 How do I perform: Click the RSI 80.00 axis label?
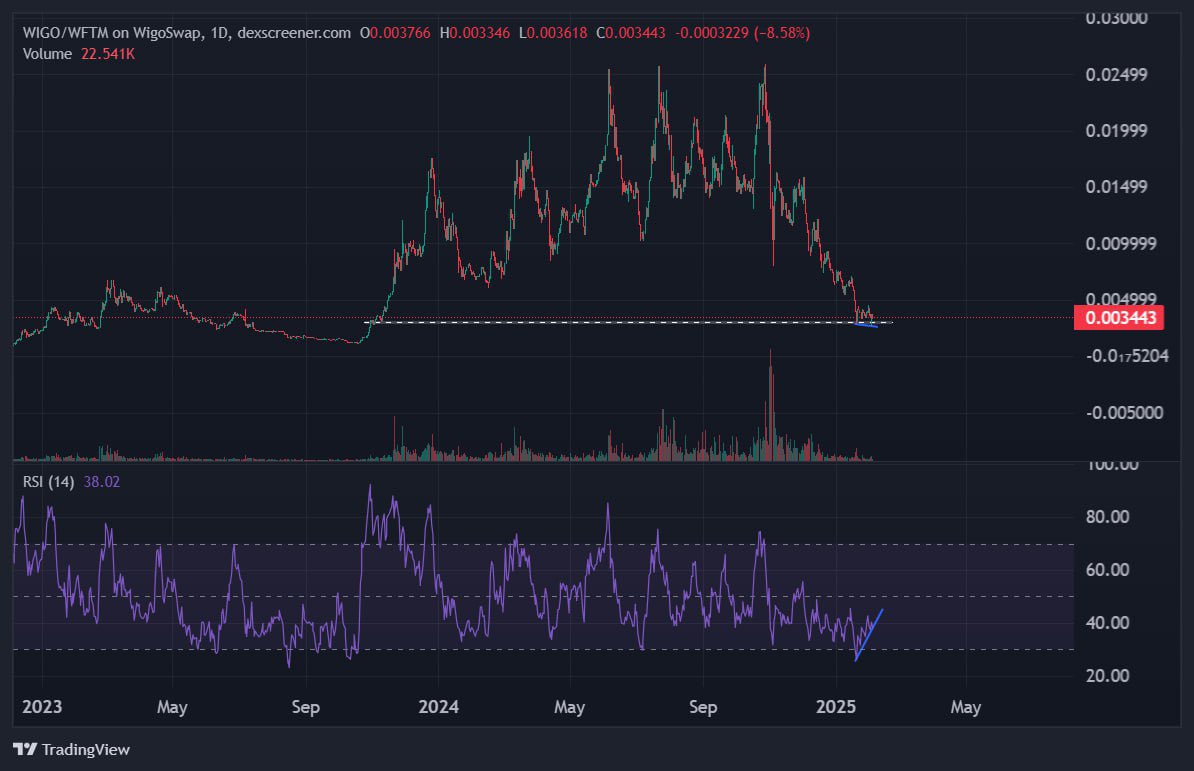pos(1107,517)
